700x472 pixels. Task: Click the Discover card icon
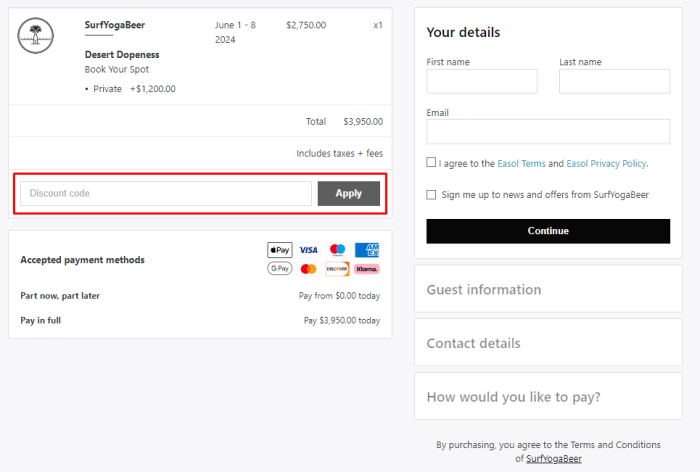pos(338,269)
